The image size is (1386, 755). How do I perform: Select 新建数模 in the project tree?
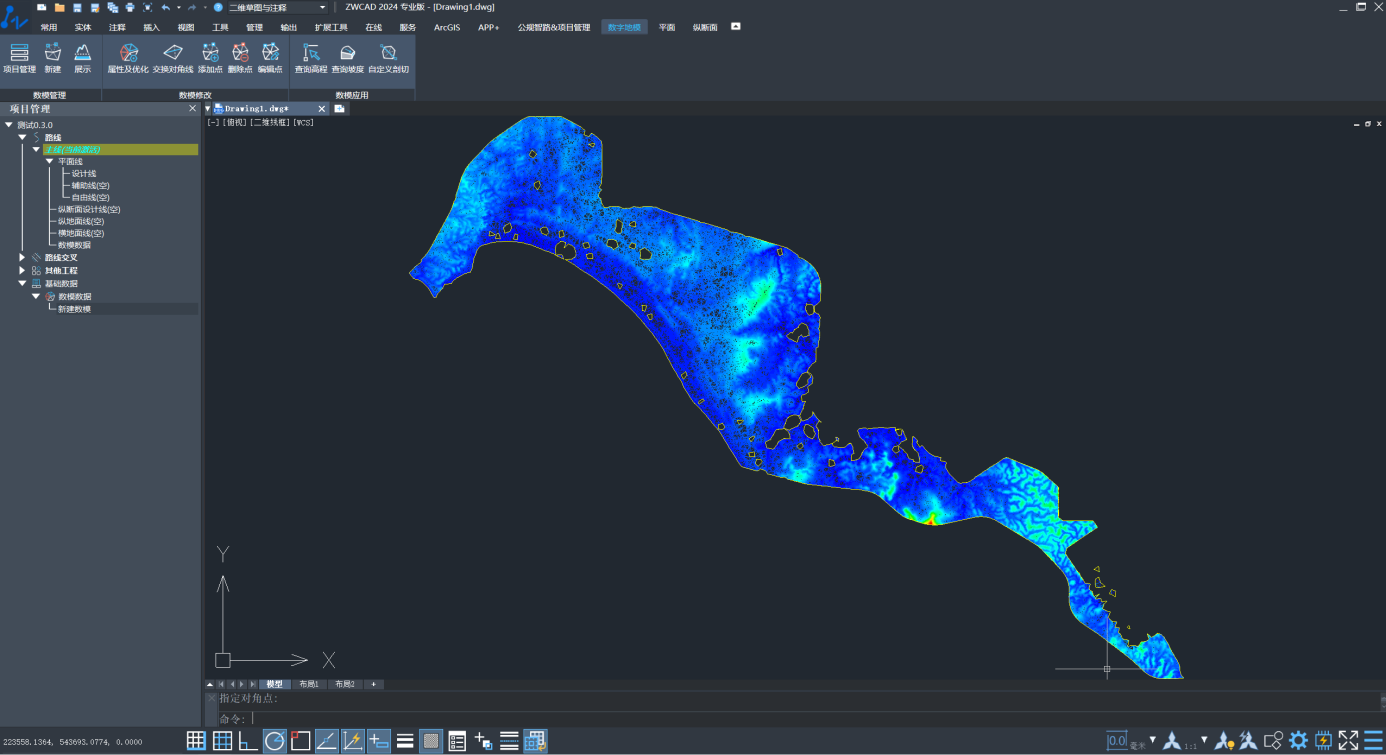[74, 309]
